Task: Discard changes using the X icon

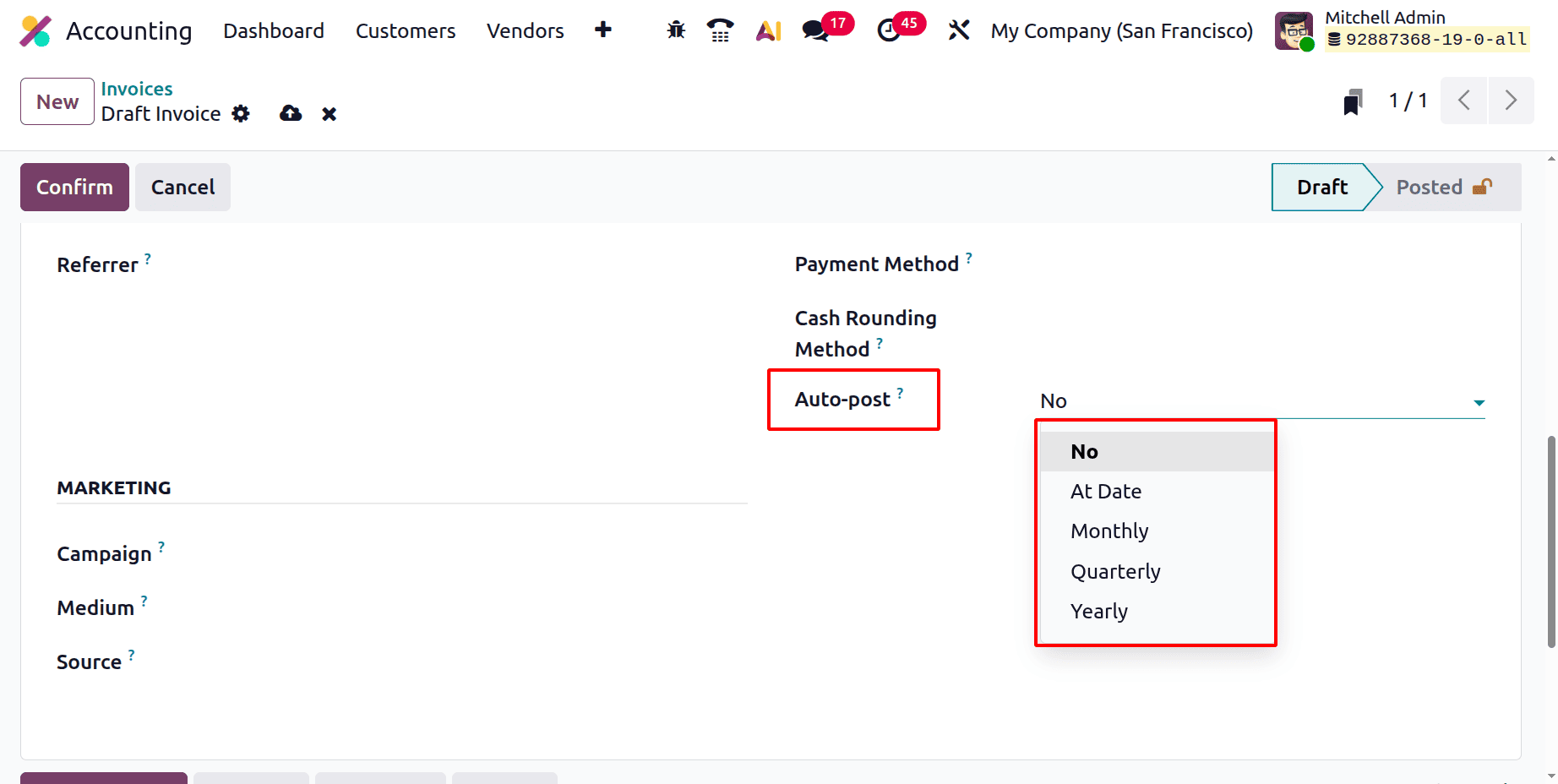Action: [329, 113]
